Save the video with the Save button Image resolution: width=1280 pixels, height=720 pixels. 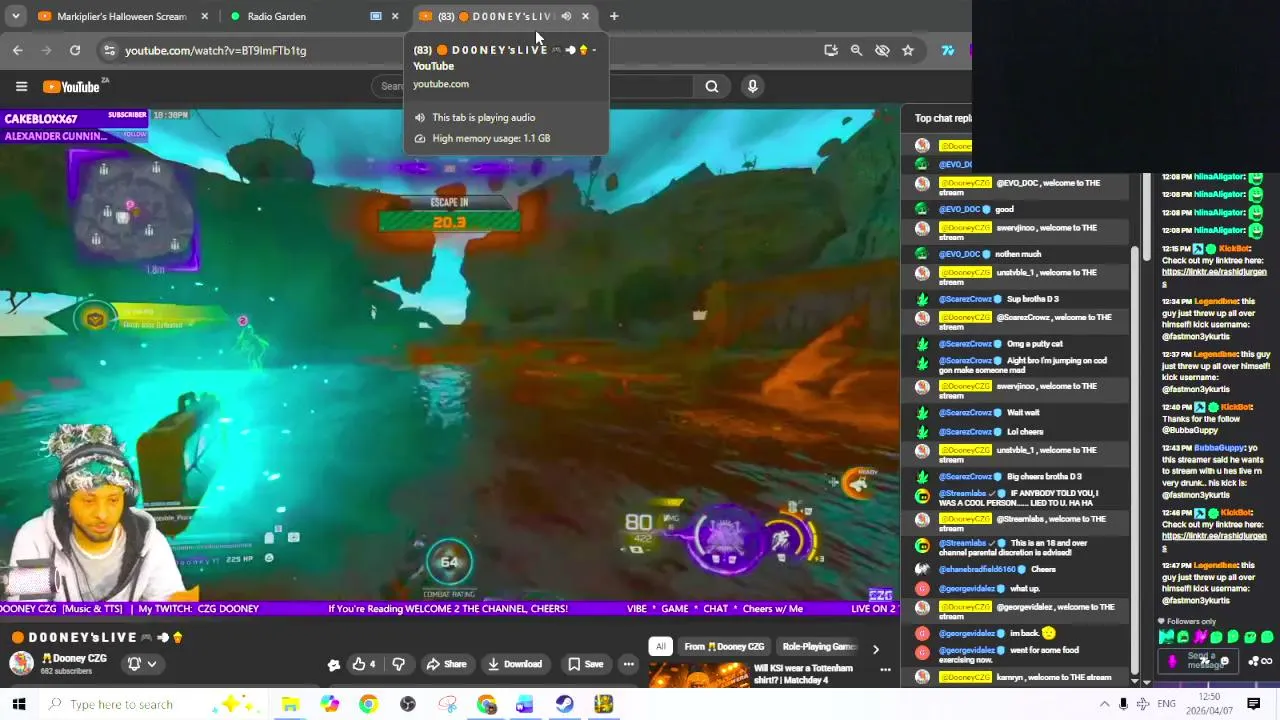(x=585, y=664)
